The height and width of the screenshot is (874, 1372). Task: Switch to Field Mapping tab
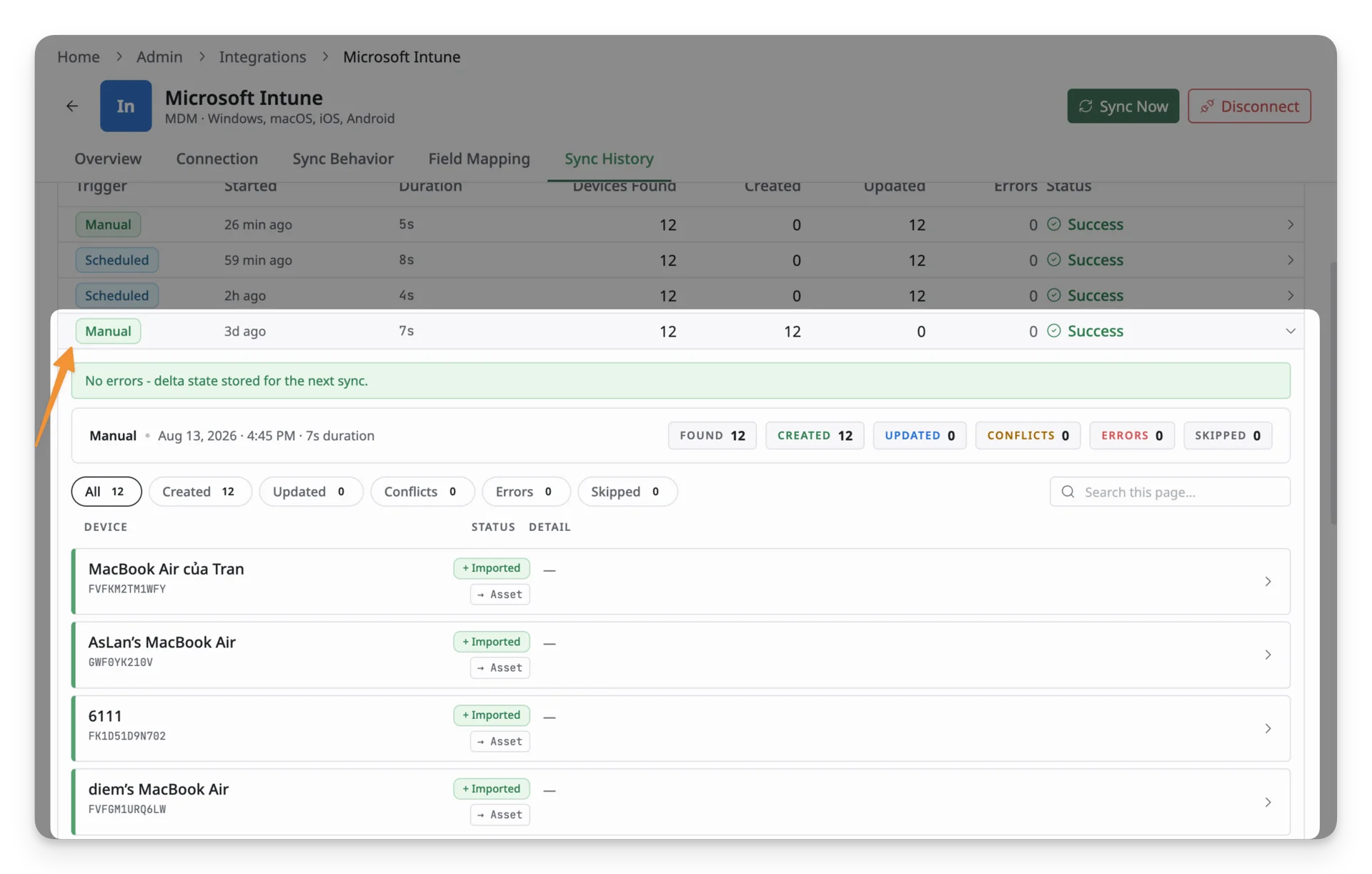479,159
